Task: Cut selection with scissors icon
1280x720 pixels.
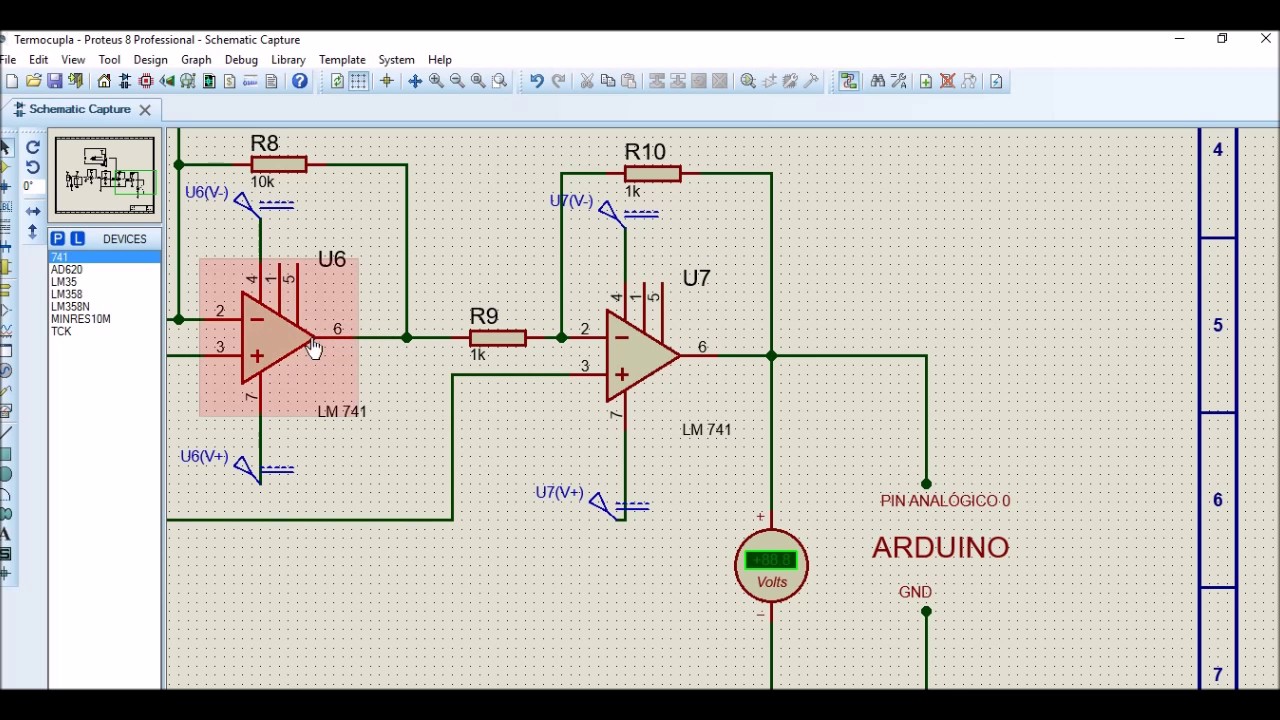Action: coord(587,81)
